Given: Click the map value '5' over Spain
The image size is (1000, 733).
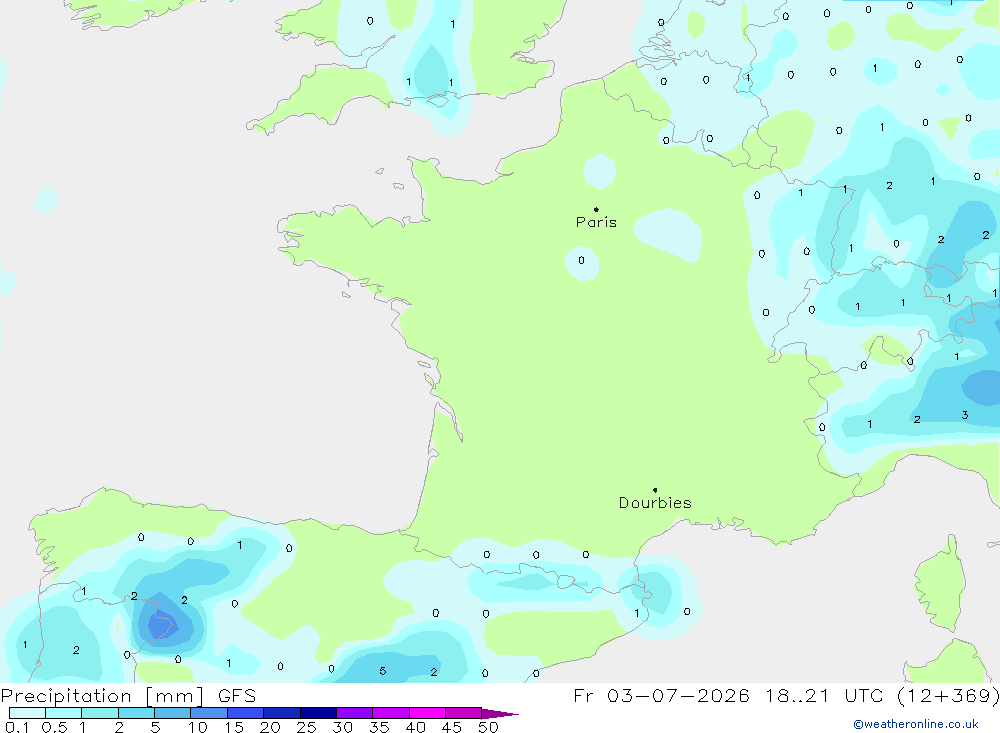Looking at the screenshot, I should [x=383, y=671].
